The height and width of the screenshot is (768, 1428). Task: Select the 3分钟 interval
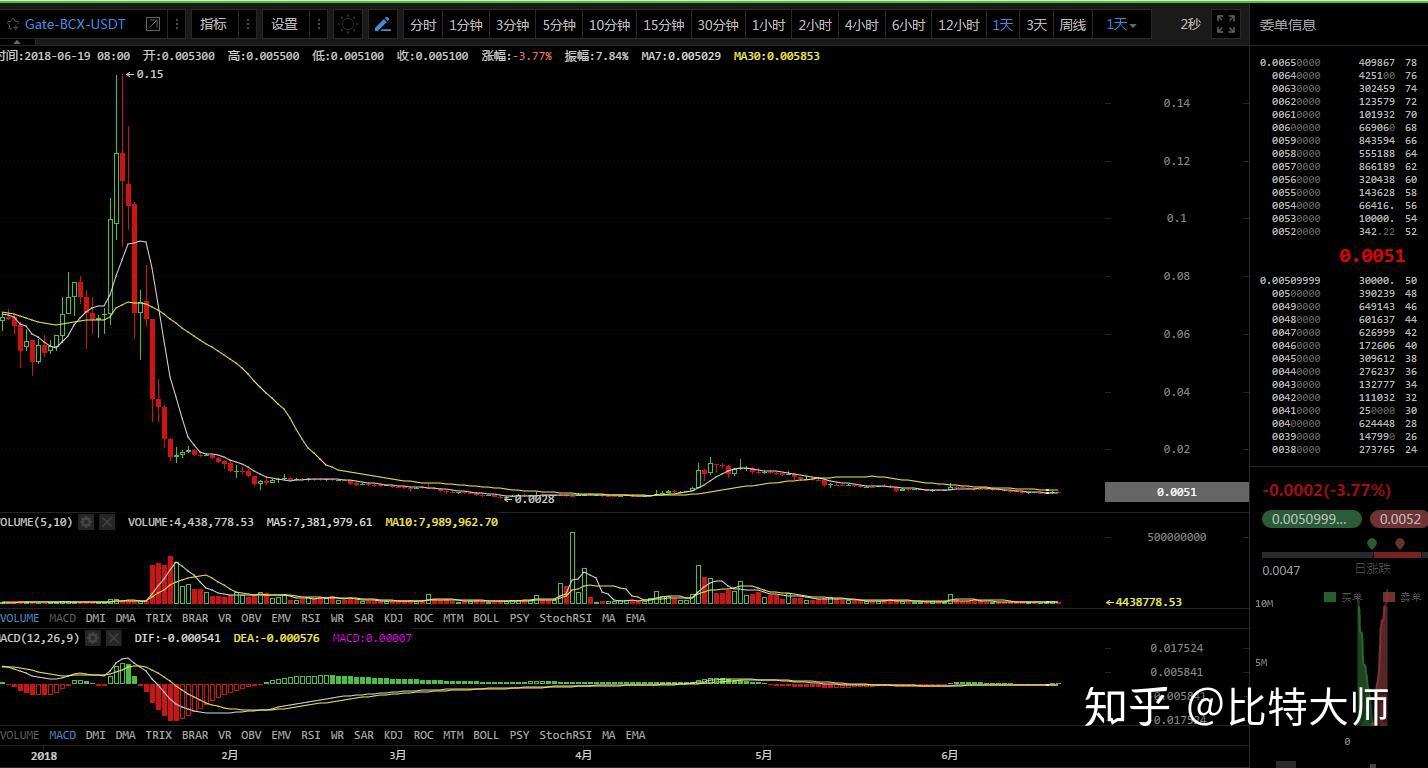coord(512,25)
